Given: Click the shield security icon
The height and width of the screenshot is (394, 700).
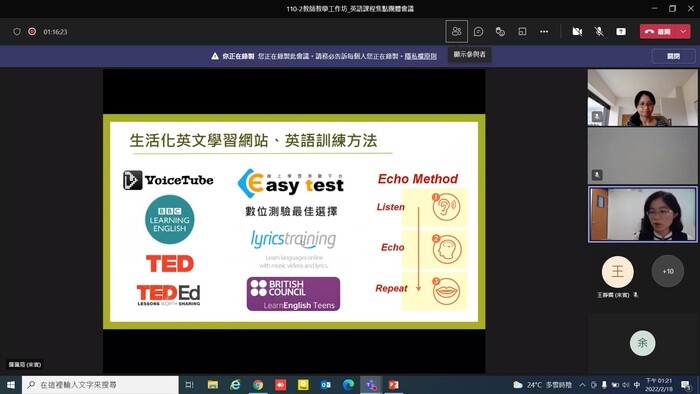Looking at the screenshot, I should pos(17,32).
